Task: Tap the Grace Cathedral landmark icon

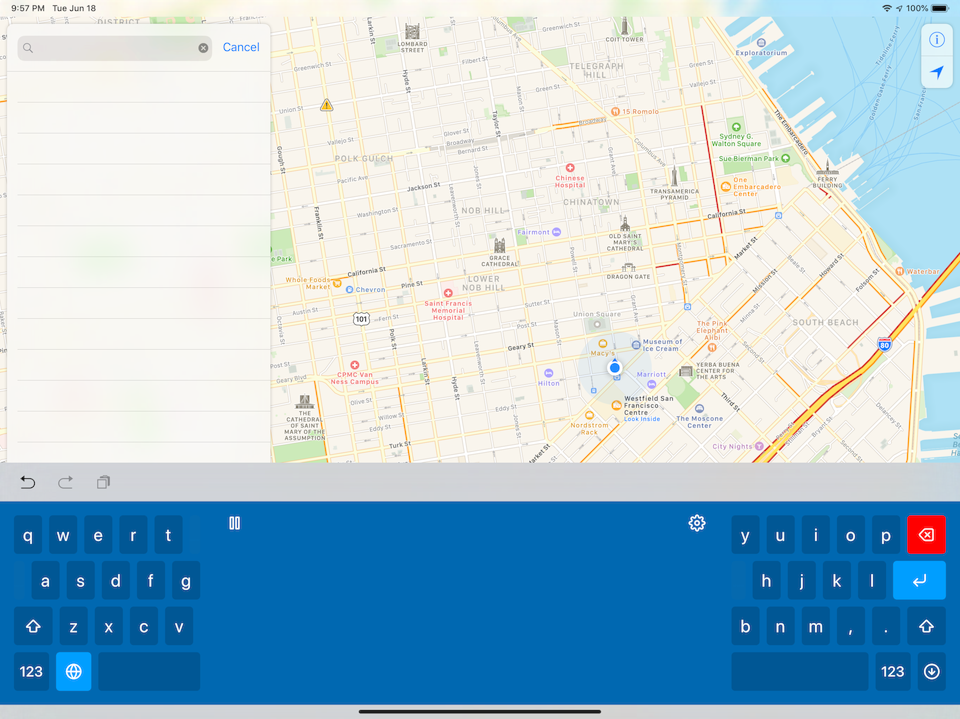Action: [500, 246]
